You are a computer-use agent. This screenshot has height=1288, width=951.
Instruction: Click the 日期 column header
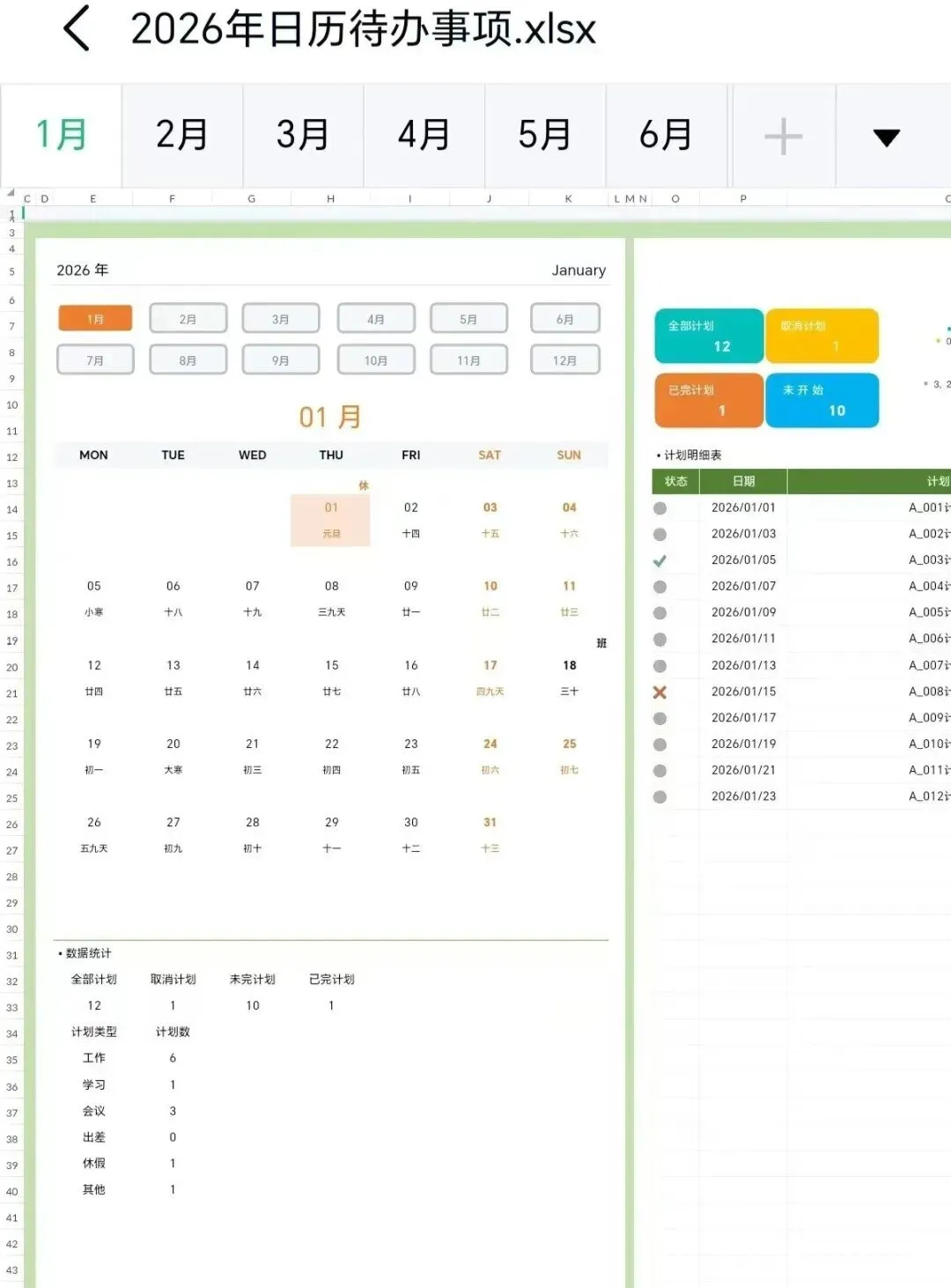[x=744, y=481]
